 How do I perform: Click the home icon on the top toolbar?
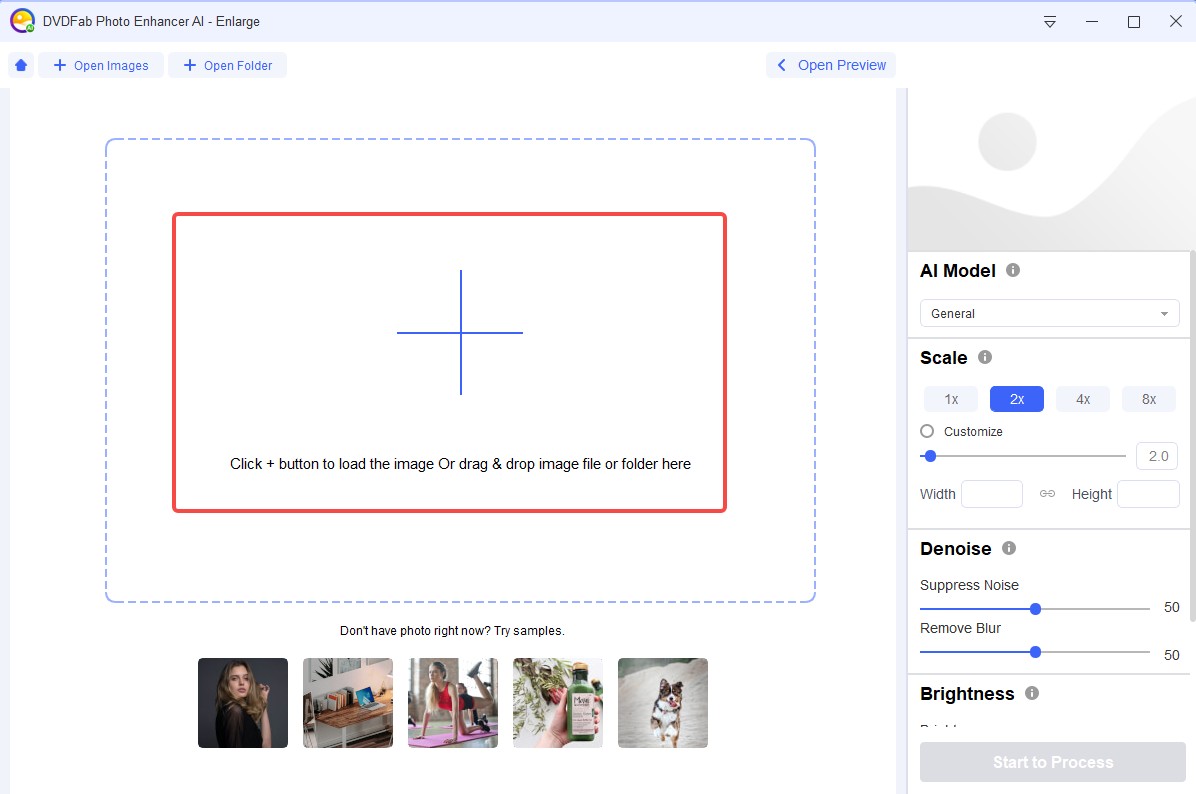click(20, 64)
